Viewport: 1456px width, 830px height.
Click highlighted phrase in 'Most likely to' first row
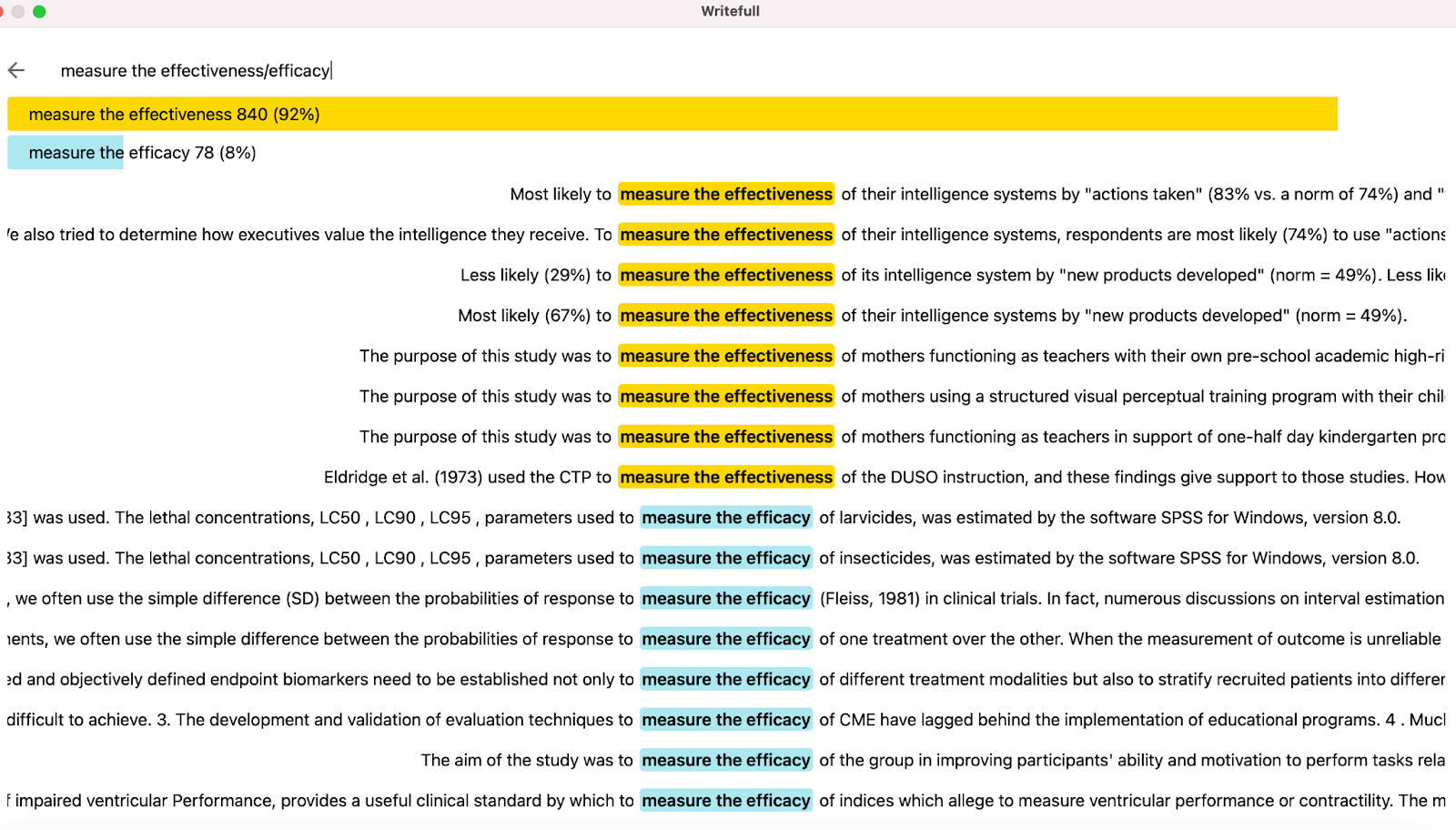coord(726,194)
